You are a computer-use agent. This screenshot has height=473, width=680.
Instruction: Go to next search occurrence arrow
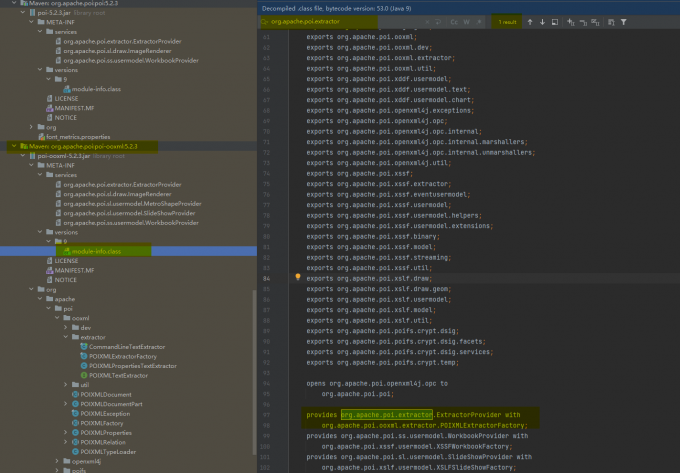[542, 22]
